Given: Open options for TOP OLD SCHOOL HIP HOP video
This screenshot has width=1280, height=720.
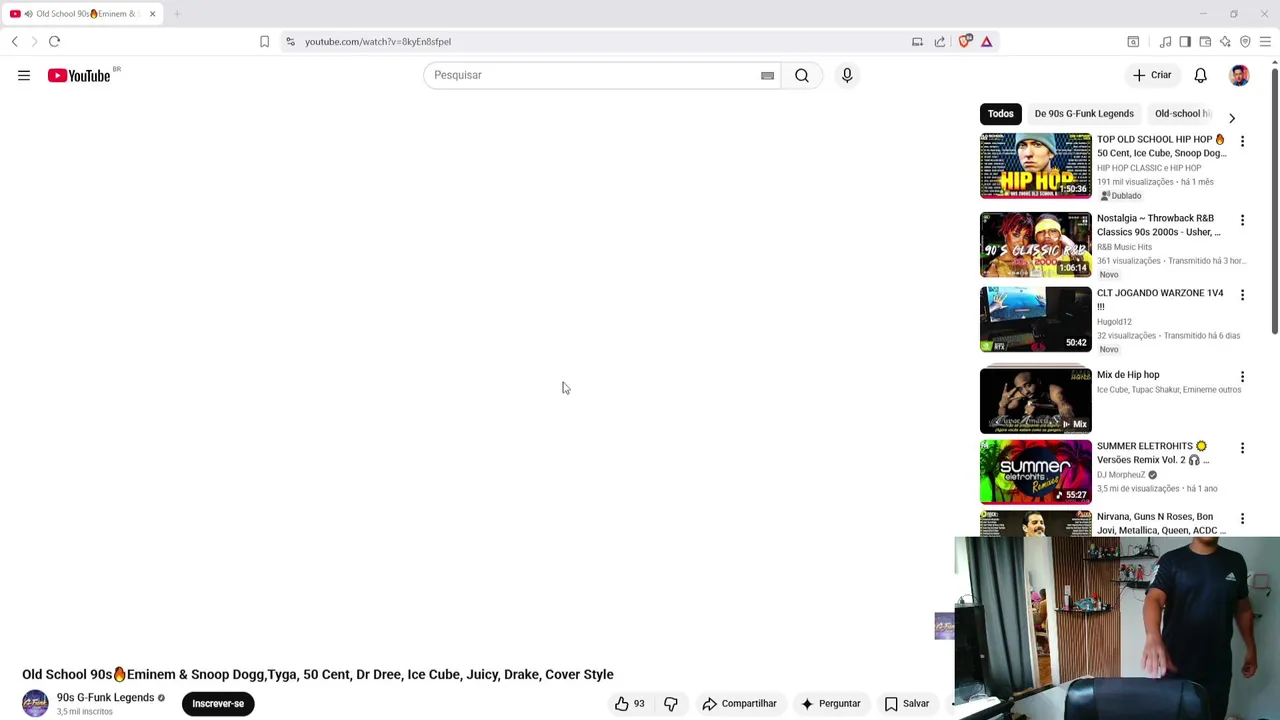Looking at the screenshot, I should pyautogui.click(x=1242, y=141).
